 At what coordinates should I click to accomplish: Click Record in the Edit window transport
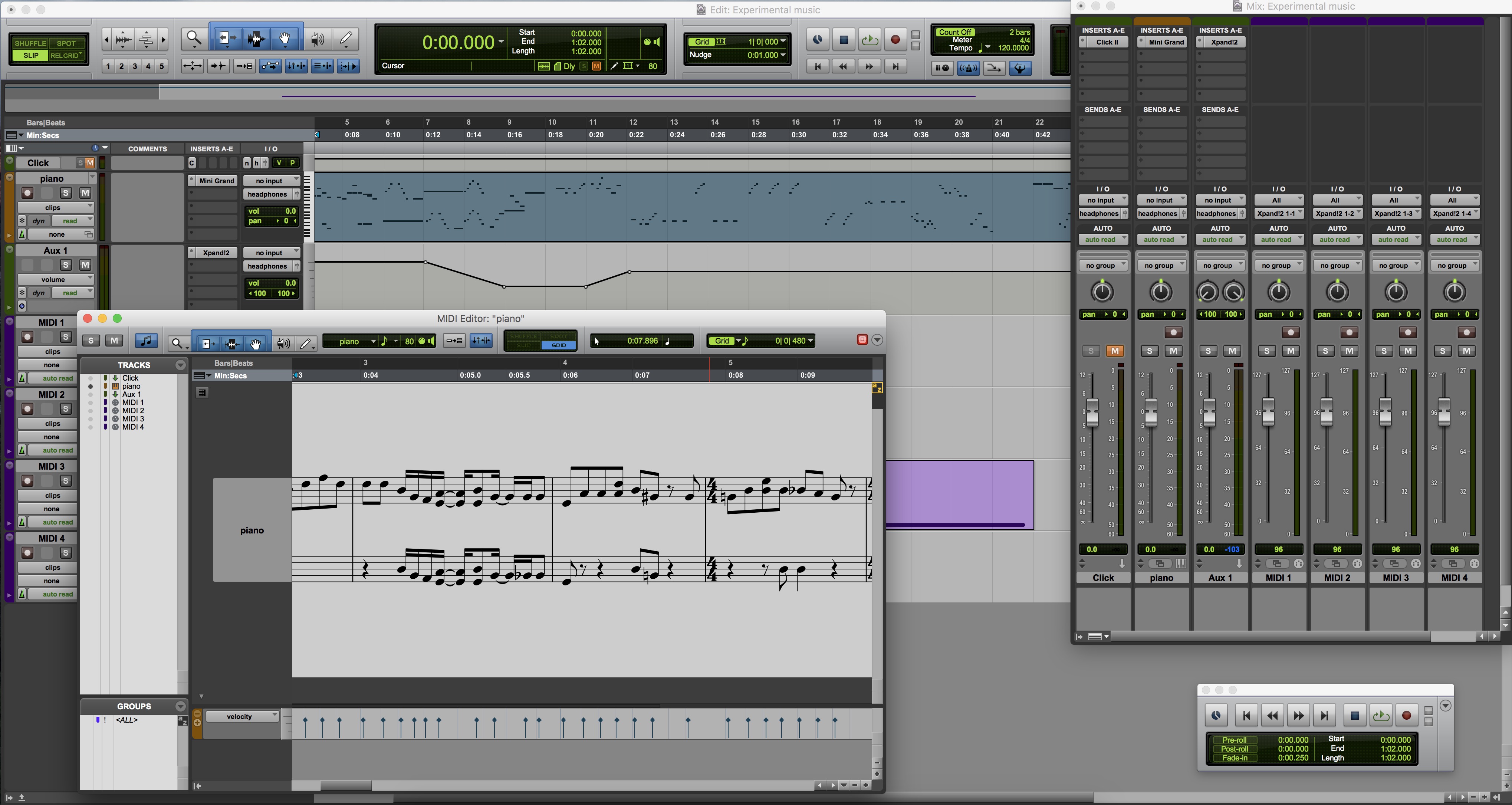895,40
